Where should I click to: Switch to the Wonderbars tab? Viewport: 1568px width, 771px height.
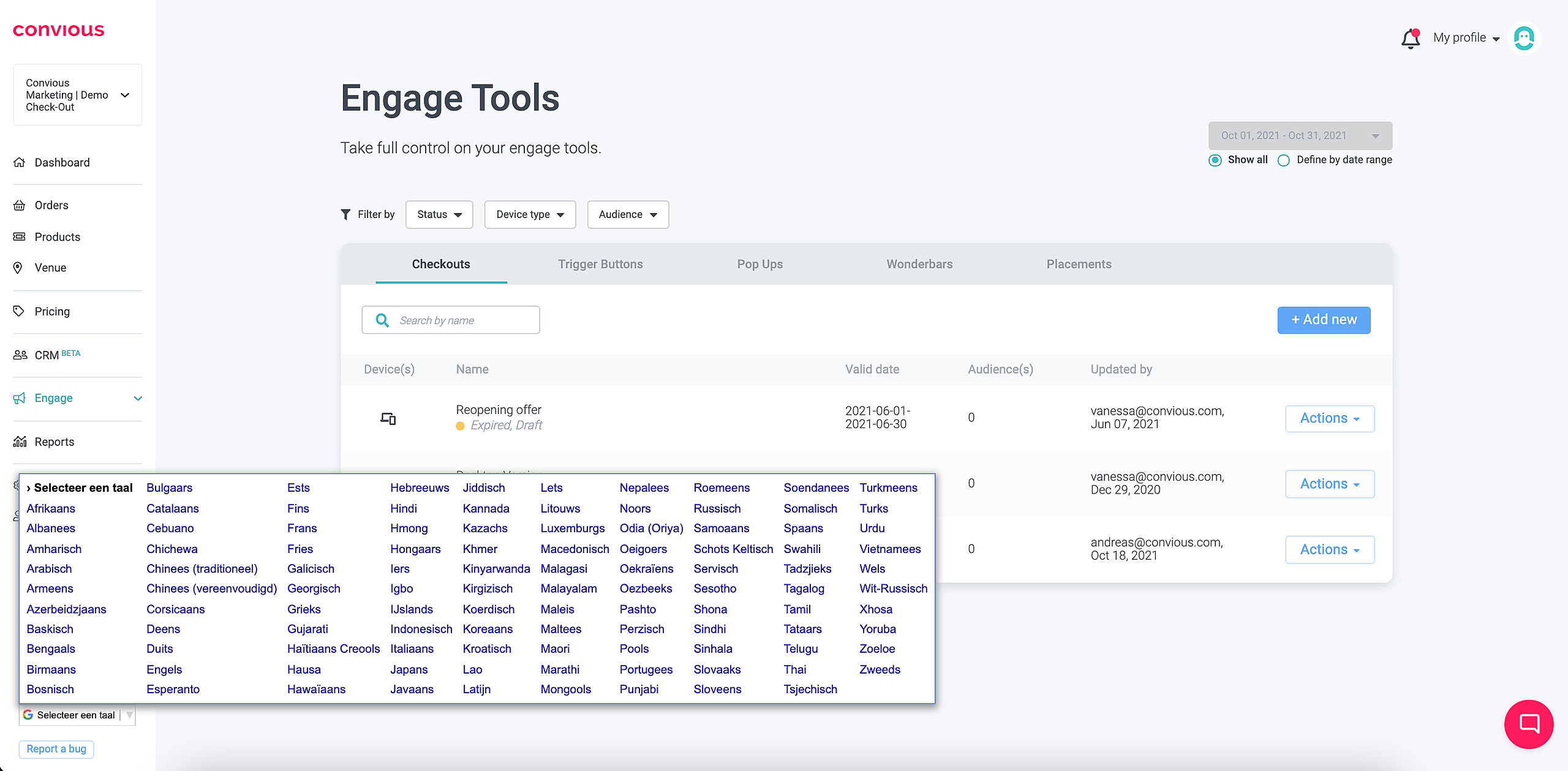(x=919, y=264)
